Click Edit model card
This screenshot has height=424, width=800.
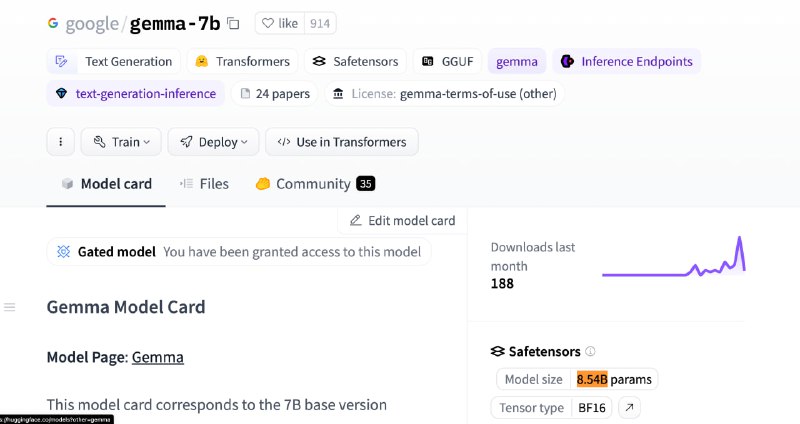pyautogui.click(x=402, y=220)
